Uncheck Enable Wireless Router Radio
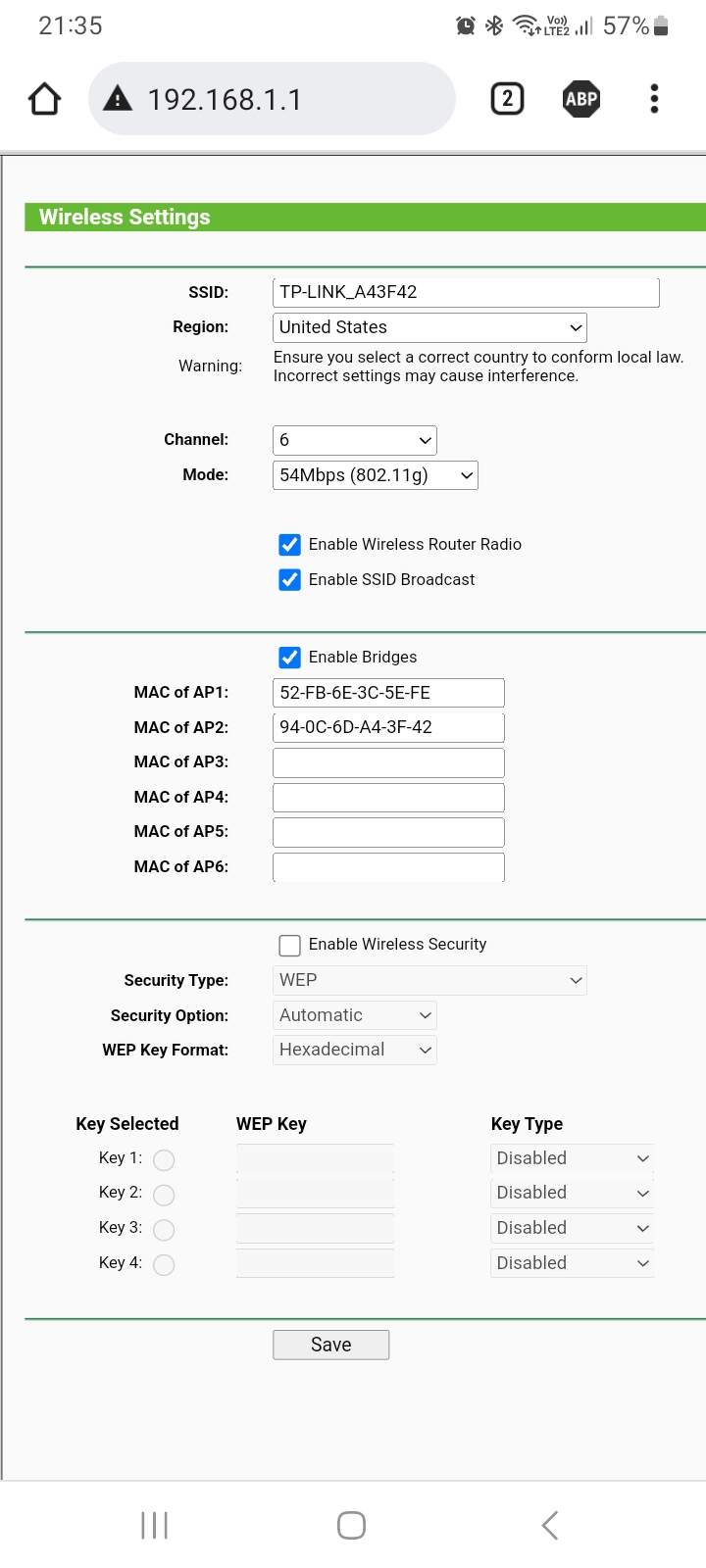This screenshot has height=1568, width=706. tap(289, 545)
